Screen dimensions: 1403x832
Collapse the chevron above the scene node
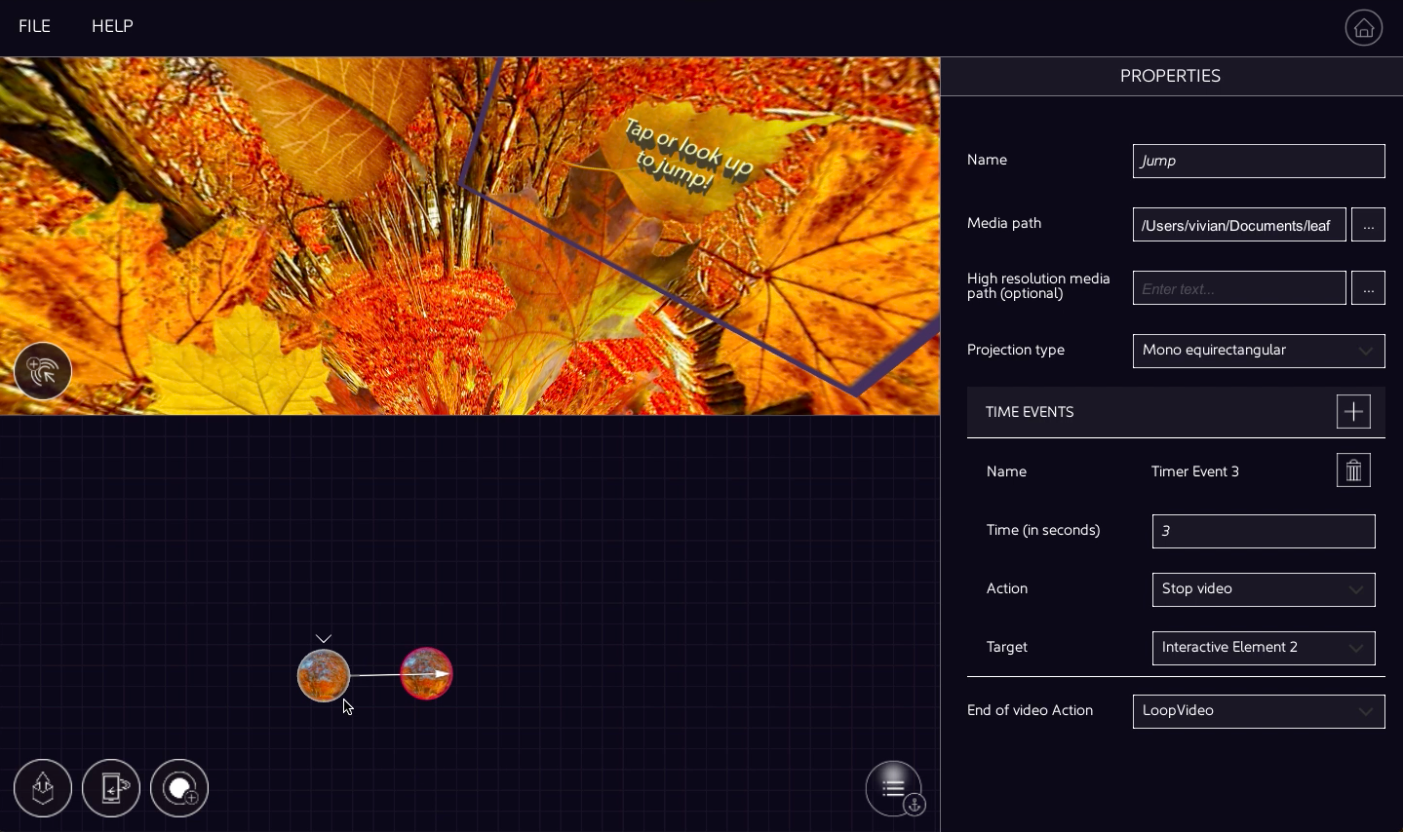point(323,637)
